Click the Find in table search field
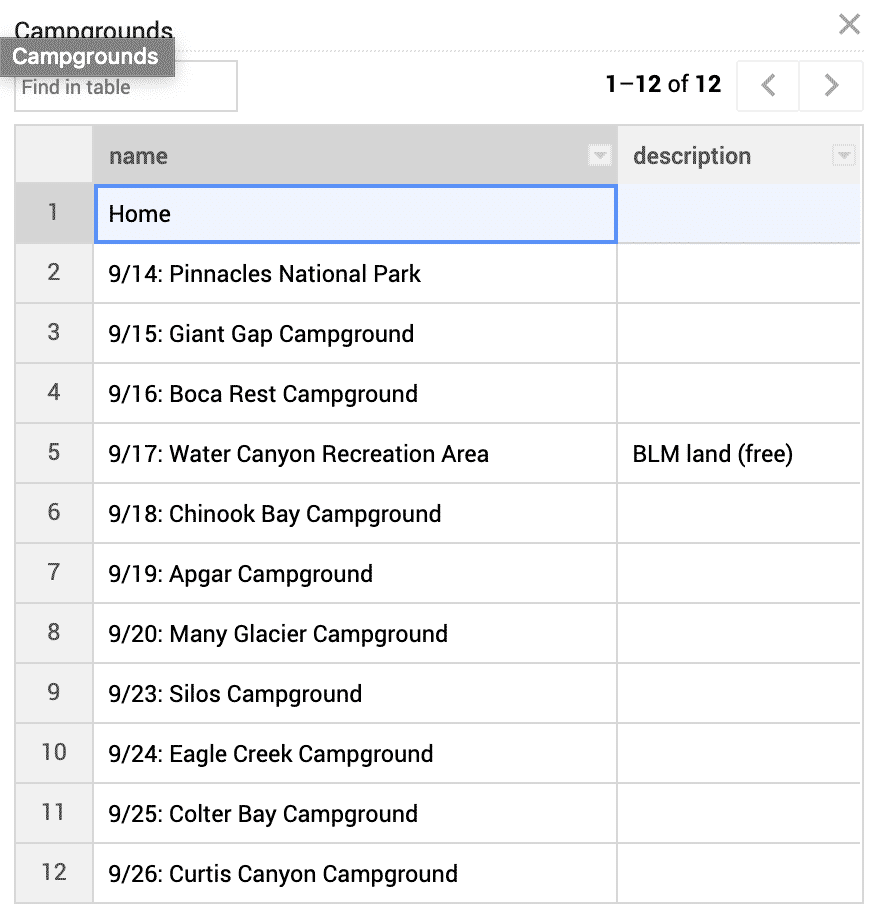The width and height of the screenshot is (874, 918). 126,87
